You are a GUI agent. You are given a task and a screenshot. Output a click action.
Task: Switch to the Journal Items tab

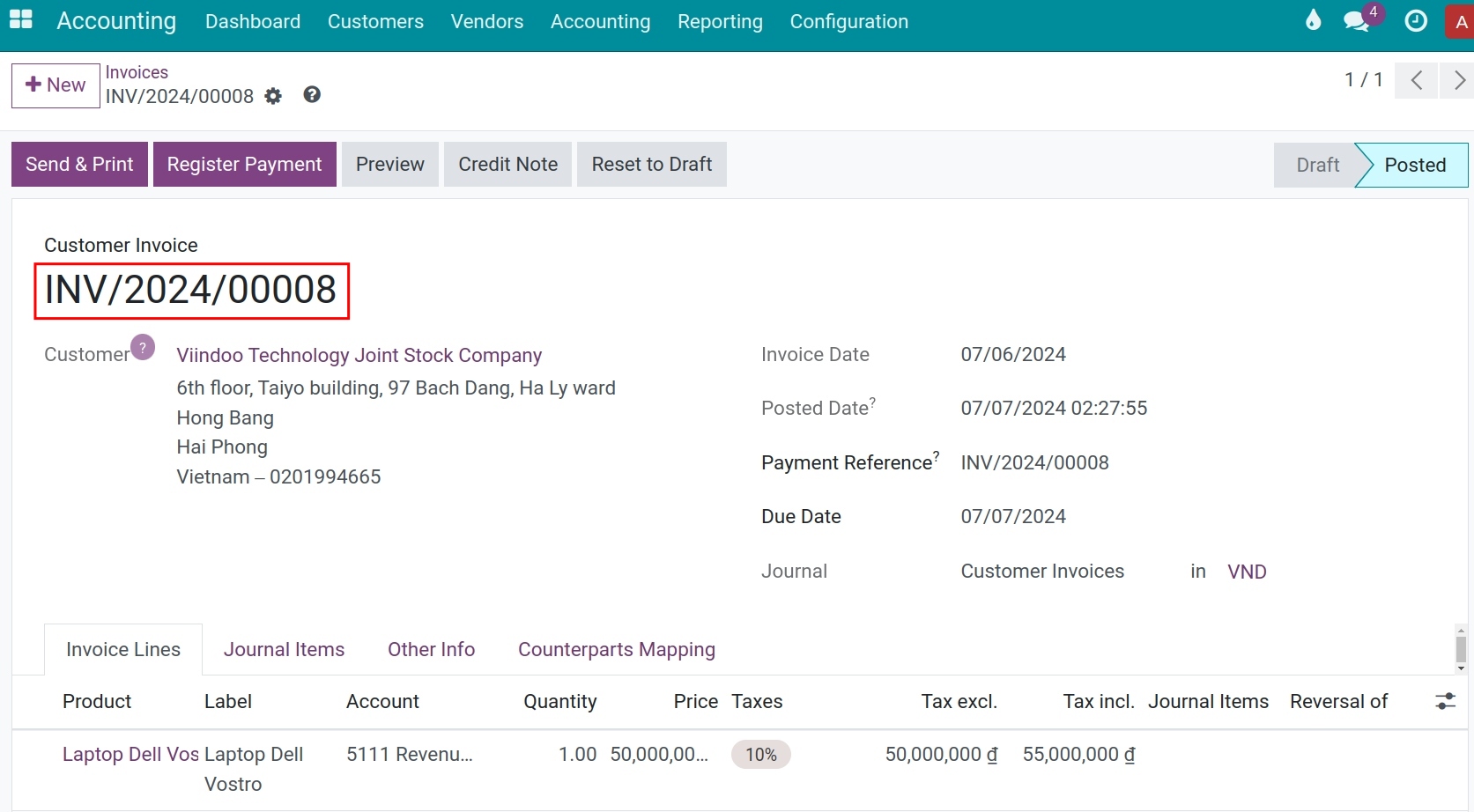coord(284,649)
